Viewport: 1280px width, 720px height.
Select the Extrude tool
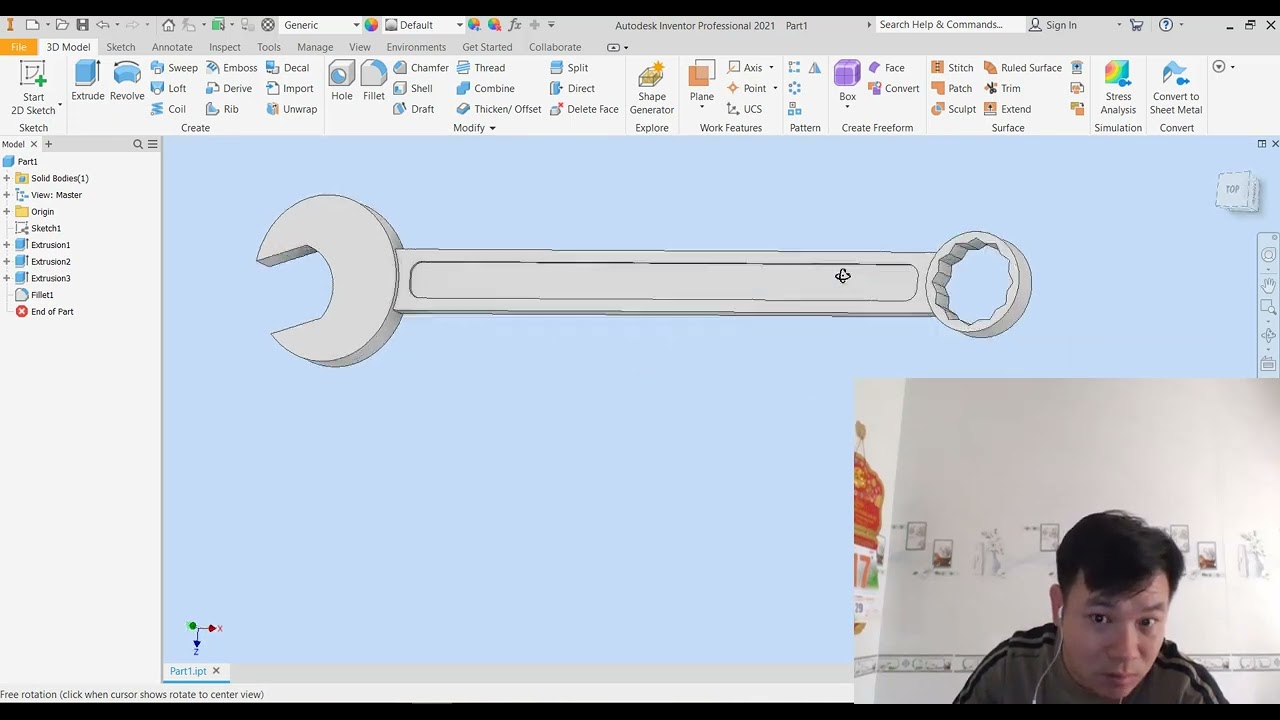point(88,82)
